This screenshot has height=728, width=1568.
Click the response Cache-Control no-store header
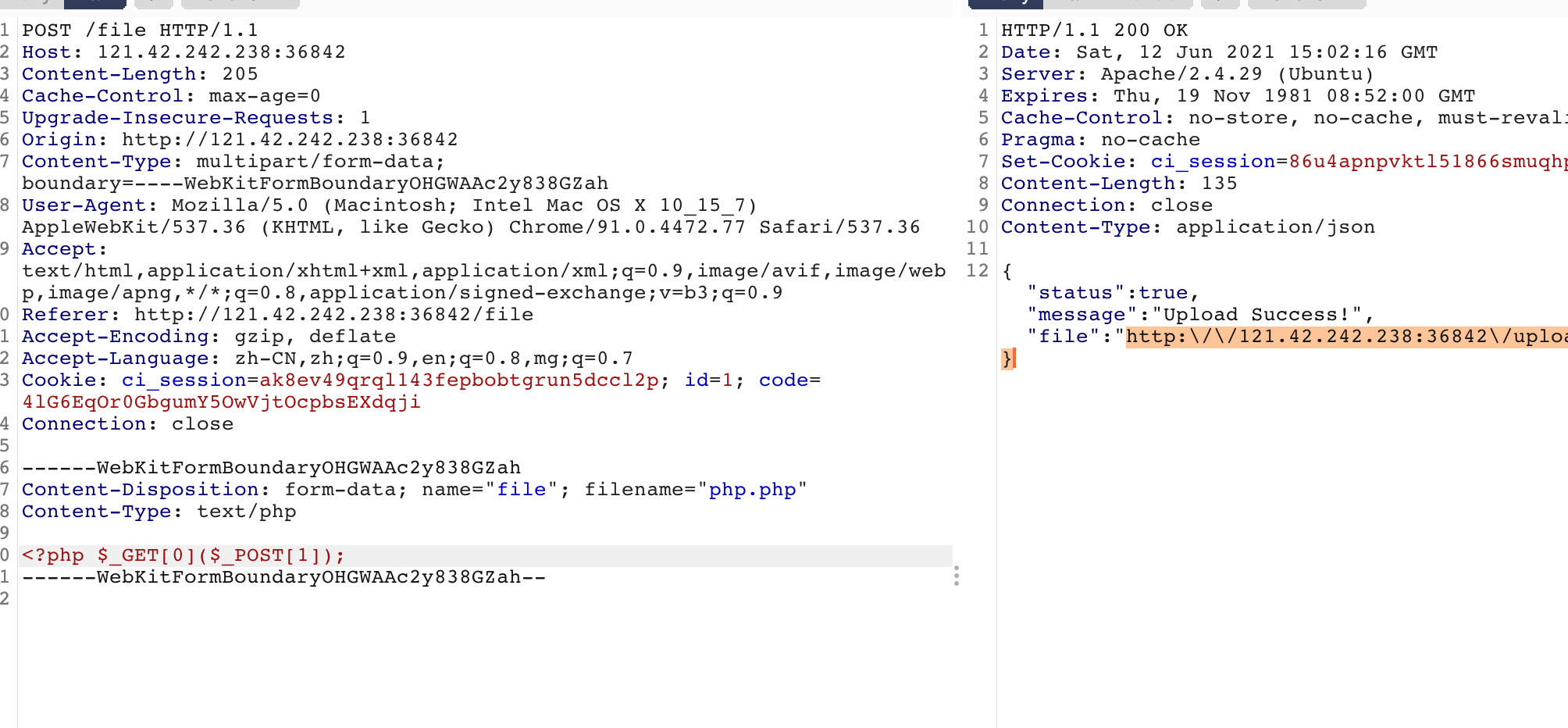1285,118
